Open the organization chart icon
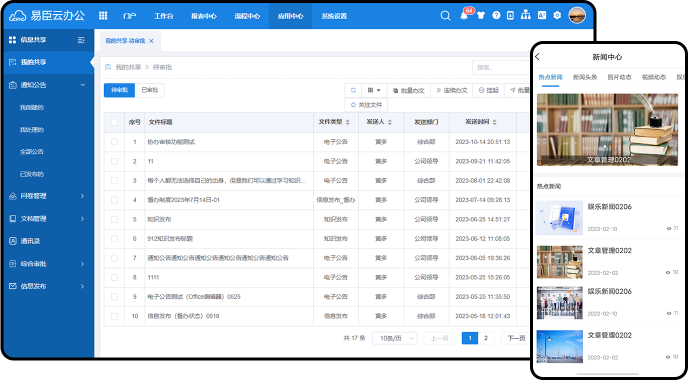The image size is (688, 380). [525, 16]
